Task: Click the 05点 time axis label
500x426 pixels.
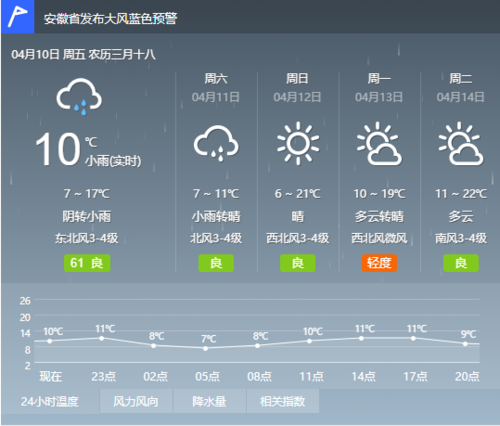Action: 207,377
